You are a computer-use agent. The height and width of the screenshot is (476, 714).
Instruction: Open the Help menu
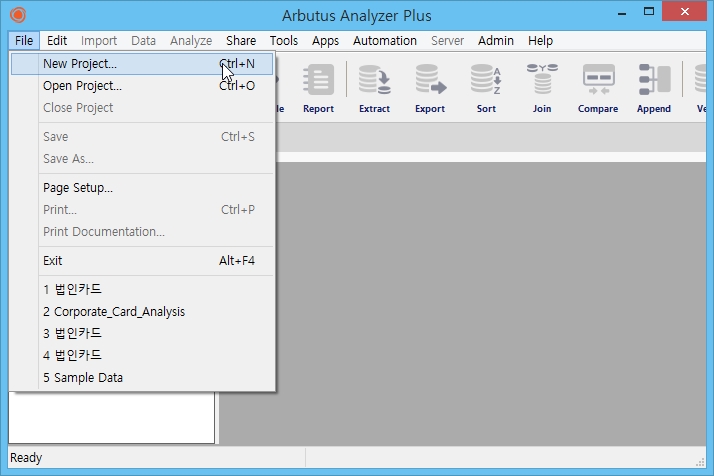[x=540, y=41]
